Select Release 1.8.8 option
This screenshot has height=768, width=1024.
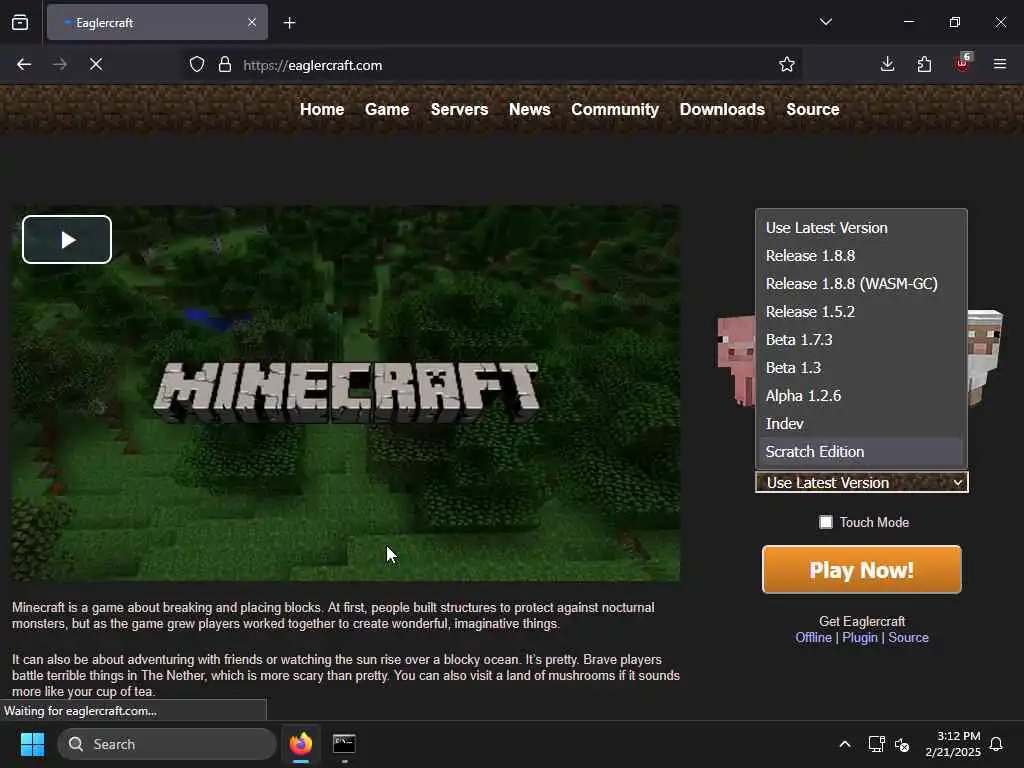(x=861, y=256)
